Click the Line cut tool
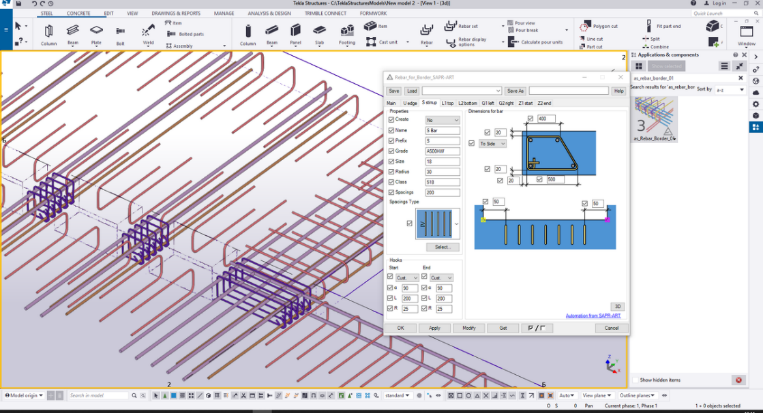Screen dimensions: 763x413 coord(591,38)
